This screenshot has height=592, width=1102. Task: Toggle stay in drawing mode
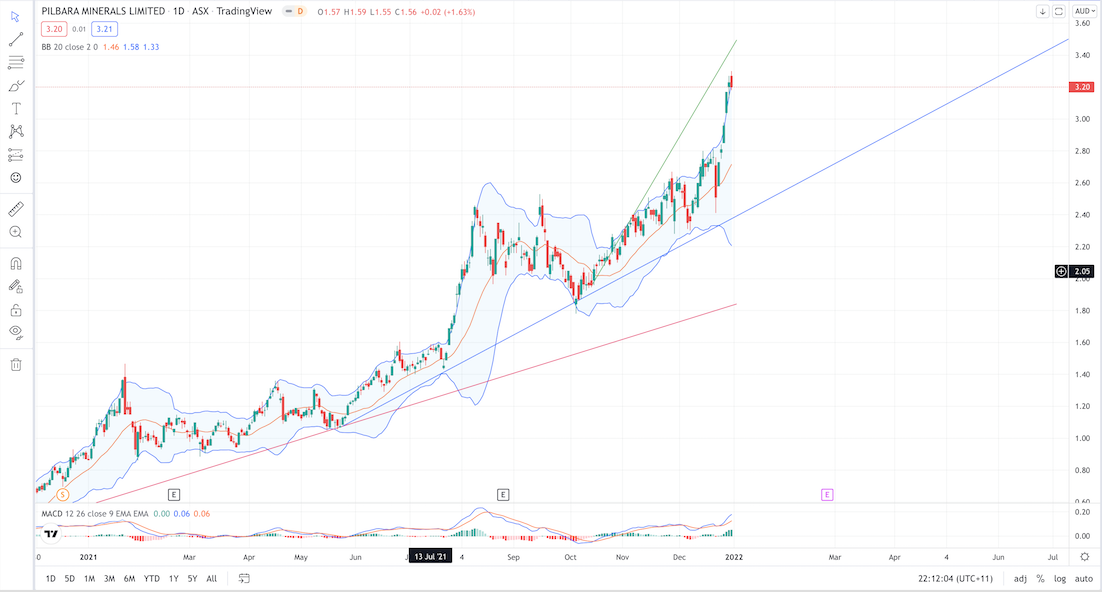coord(15,286)
